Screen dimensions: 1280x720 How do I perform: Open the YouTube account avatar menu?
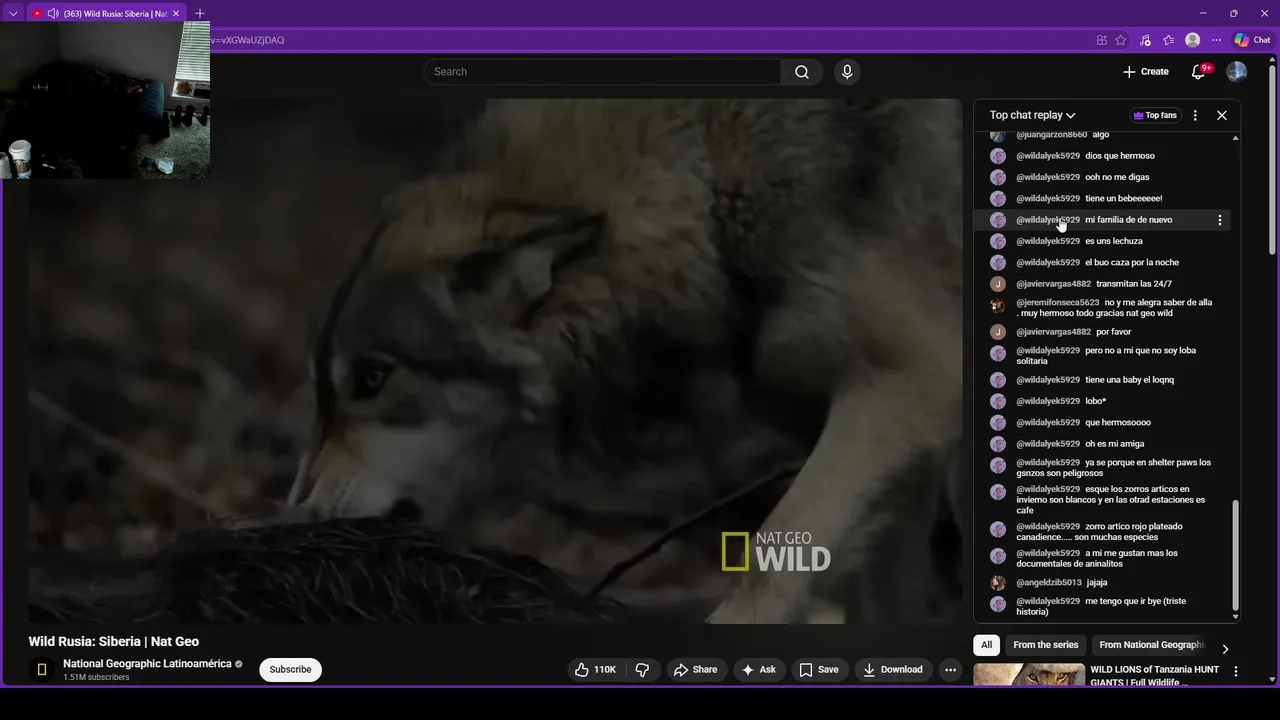1237,72
